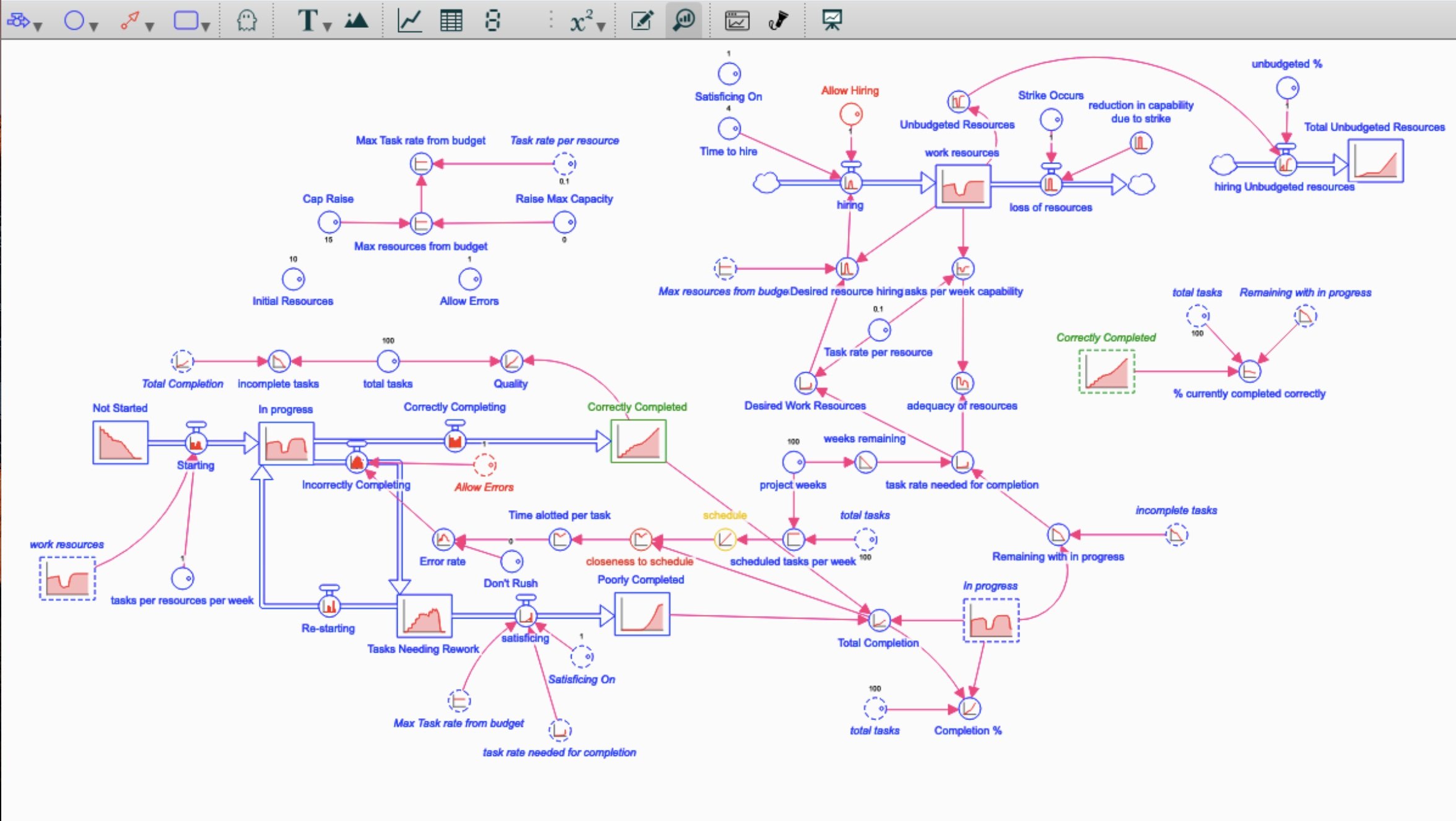Open the x² equation dropdown arrow

601,27
